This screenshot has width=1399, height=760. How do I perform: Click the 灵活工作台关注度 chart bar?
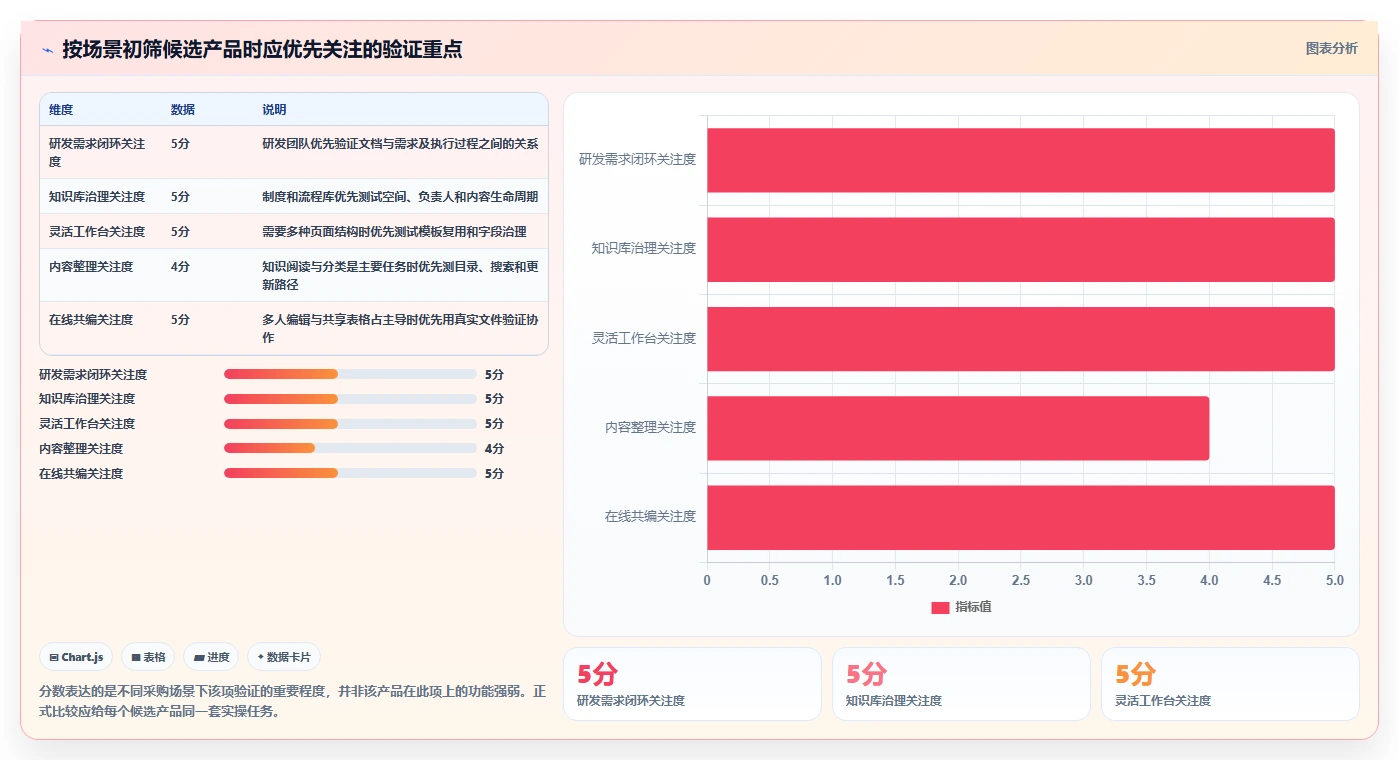1021,338
